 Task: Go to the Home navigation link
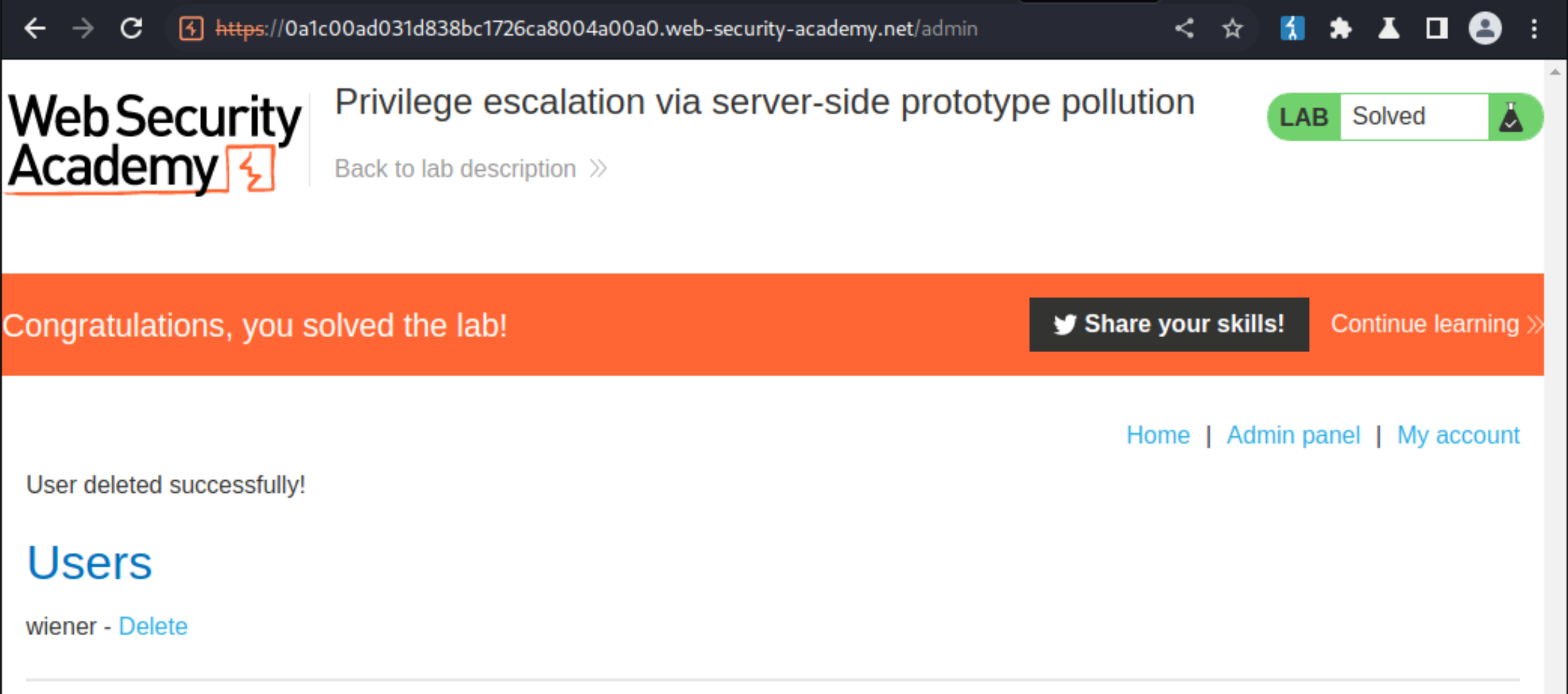point(1158,435)
